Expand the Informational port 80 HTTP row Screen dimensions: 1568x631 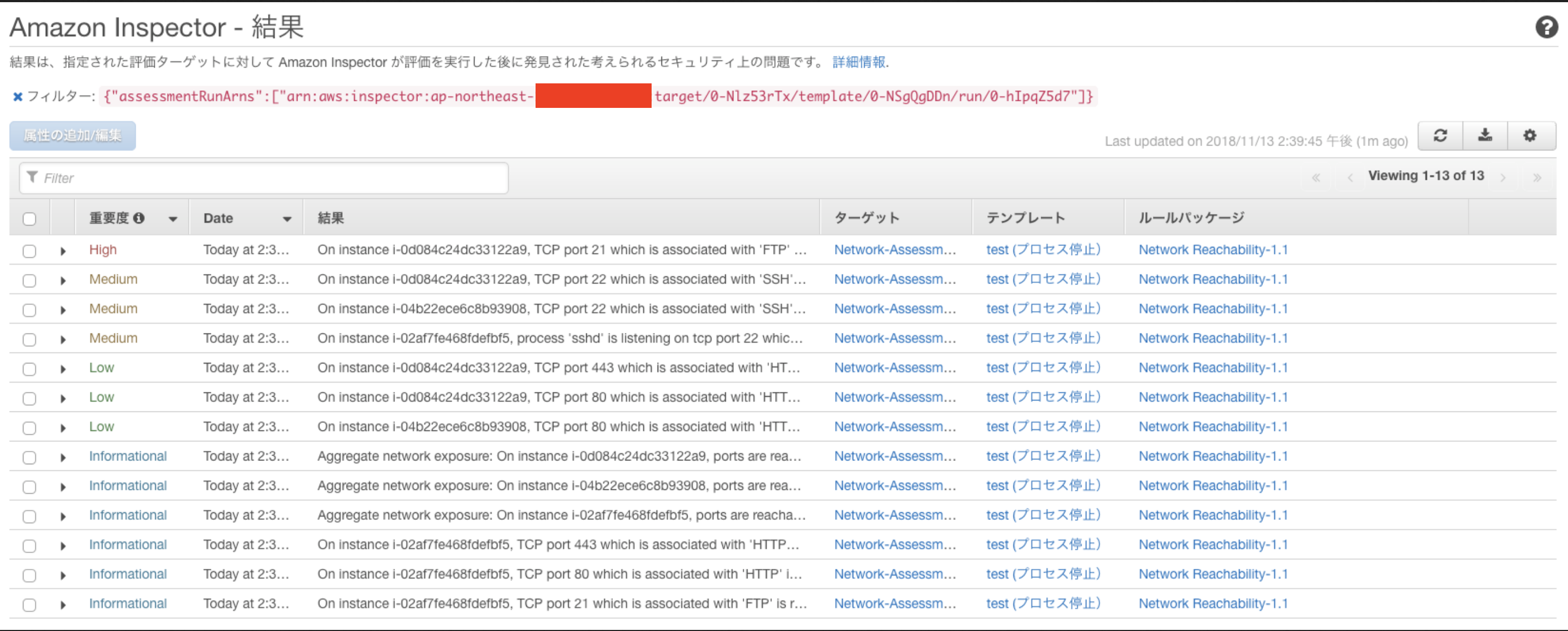coord(63,575)
